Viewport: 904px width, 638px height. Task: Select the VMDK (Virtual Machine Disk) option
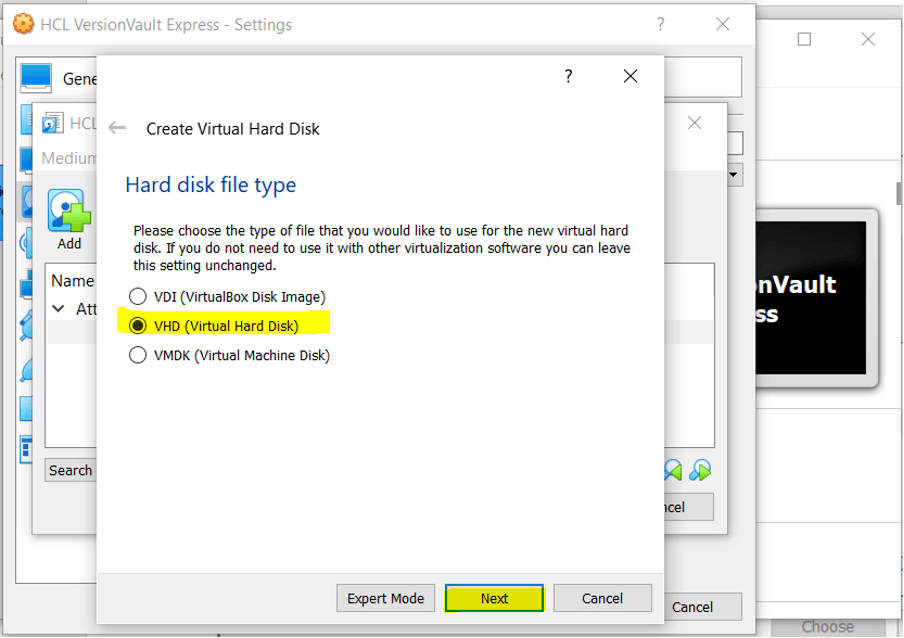coord(229,355)
